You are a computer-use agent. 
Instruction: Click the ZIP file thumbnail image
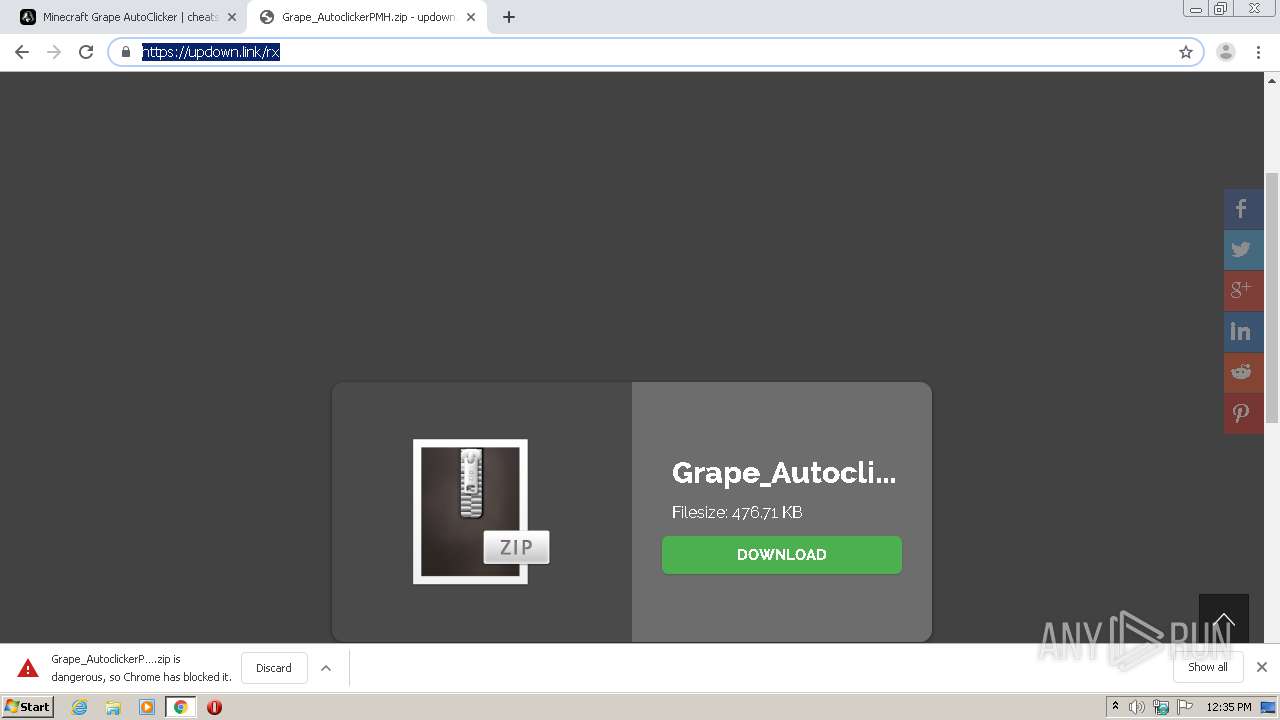click(x=480, y=511)
